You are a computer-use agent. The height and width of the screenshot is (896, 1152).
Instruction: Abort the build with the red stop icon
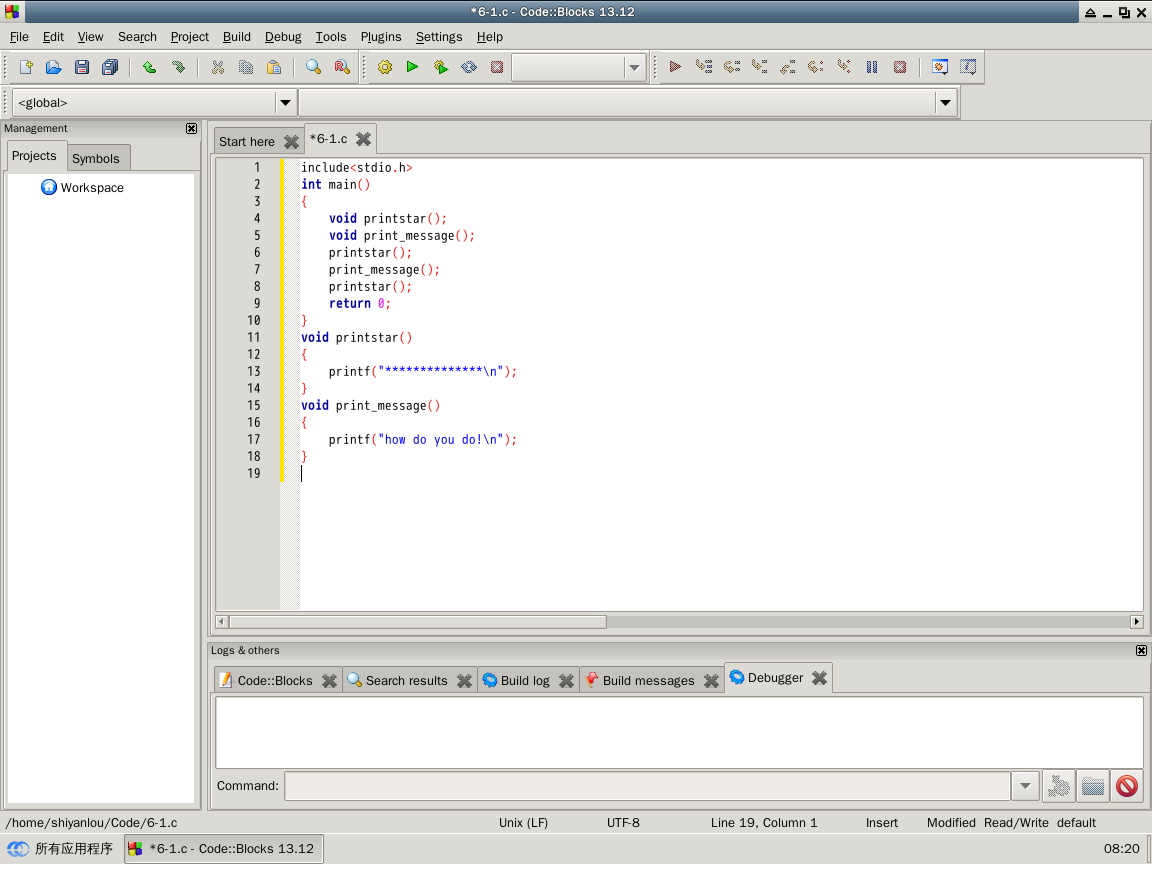pyautogui.click(x=497, y=67)
